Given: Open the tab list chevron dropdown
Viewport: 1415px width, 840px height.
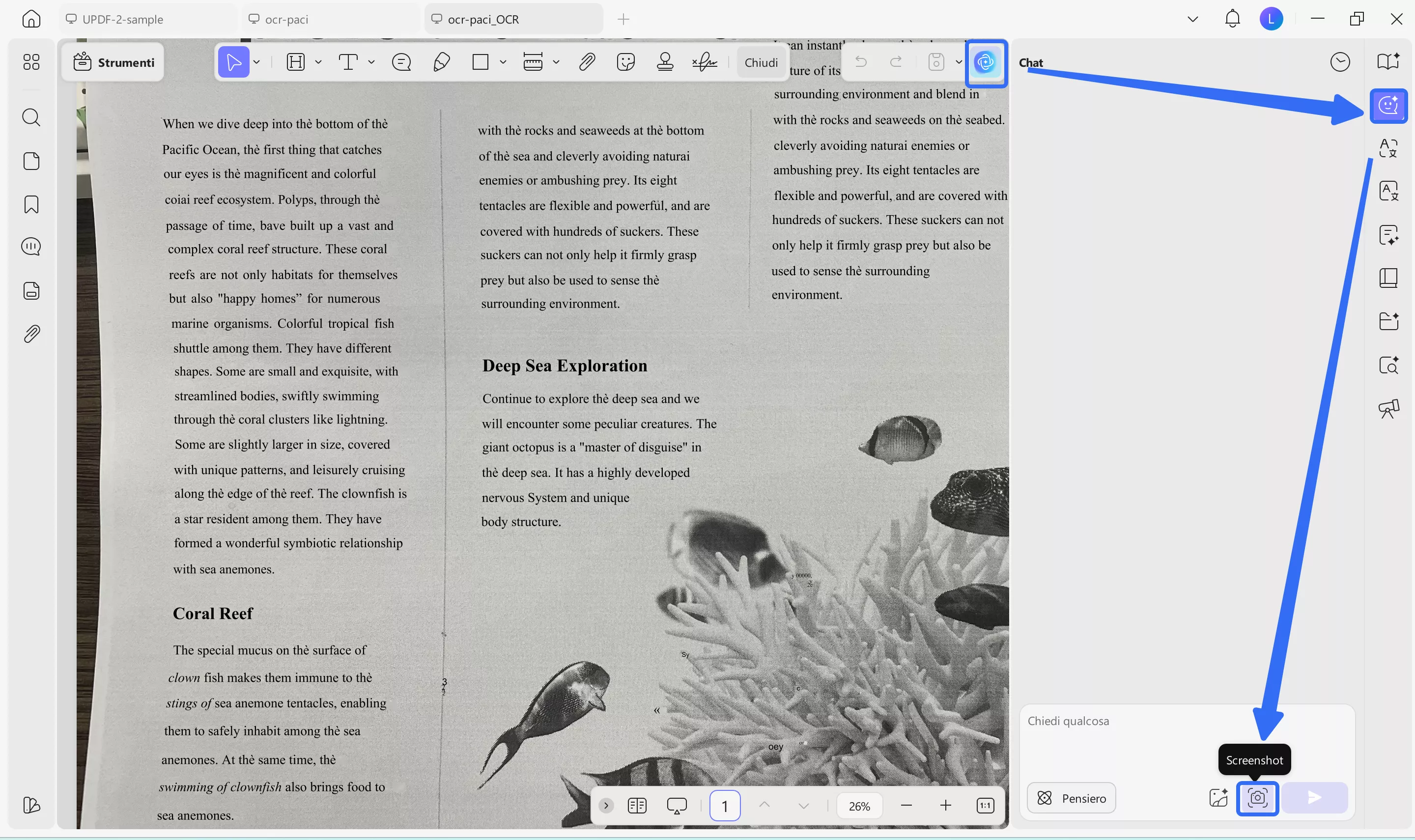Looking at the screenshot, I should [x=1192, y=19].
